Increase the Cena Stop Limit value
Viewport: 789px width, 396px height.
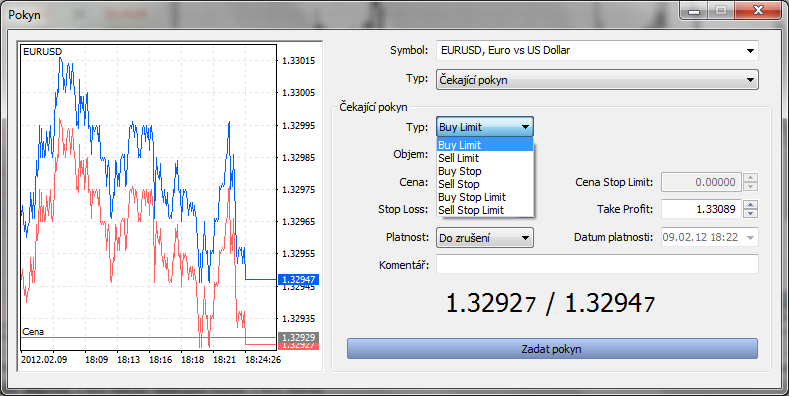[x=751, y=178]
